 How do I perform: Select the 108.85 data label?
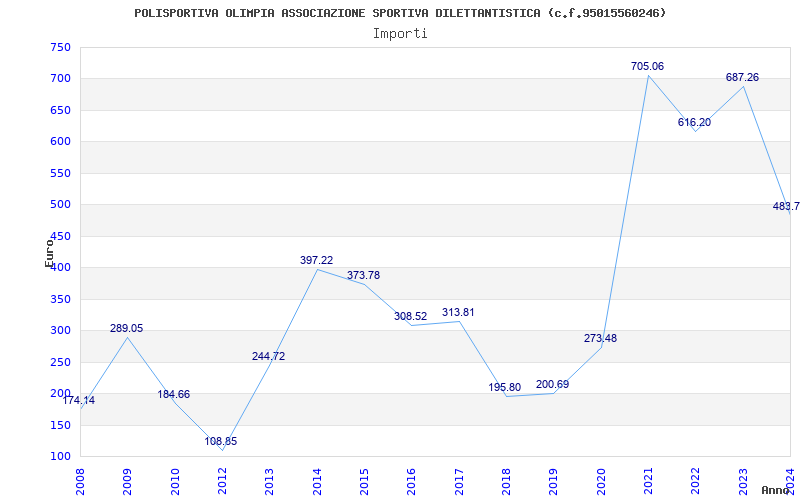pos(221,441)
